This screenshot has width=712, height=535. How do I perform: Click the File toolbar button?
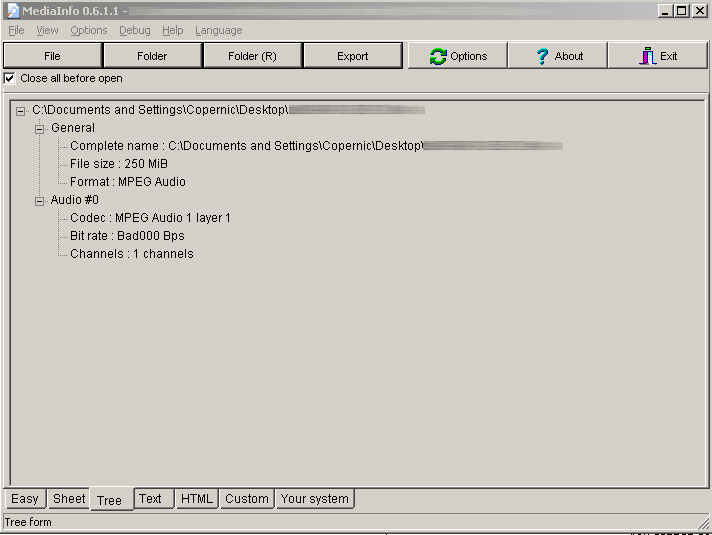[52, 56]
